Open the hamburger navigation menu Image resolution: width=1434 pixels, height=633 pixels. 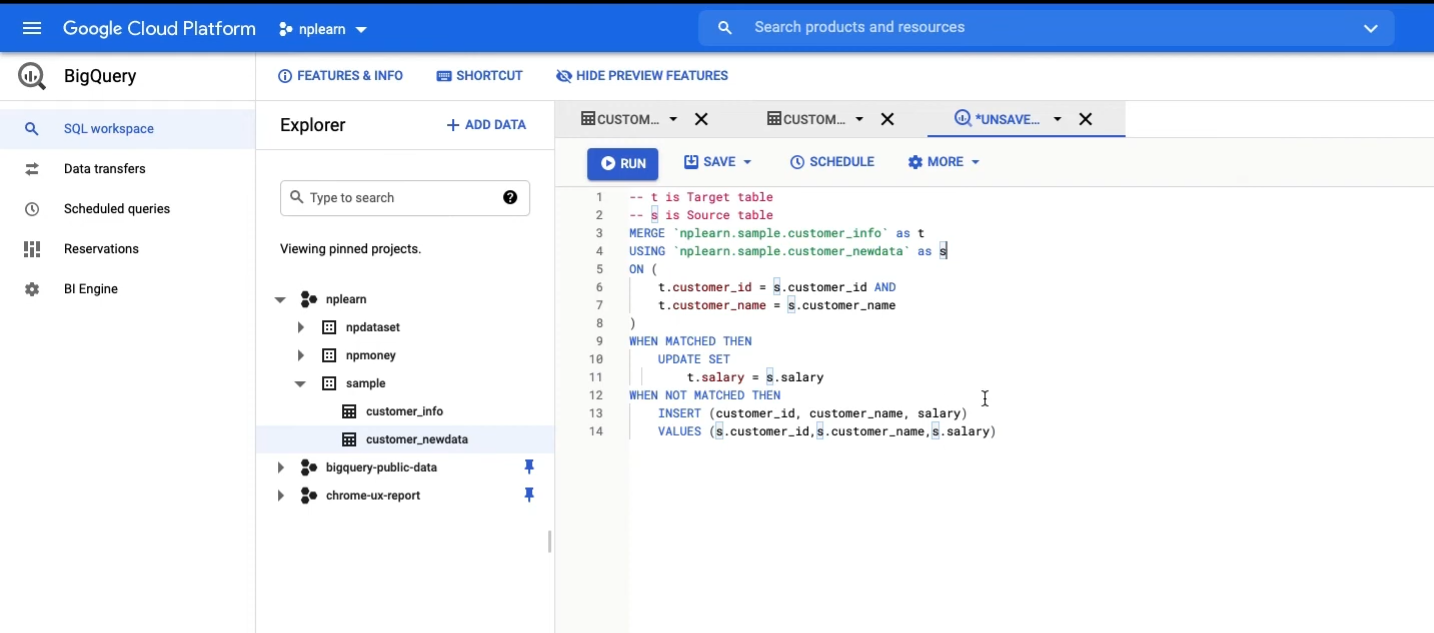click(32, 28)
